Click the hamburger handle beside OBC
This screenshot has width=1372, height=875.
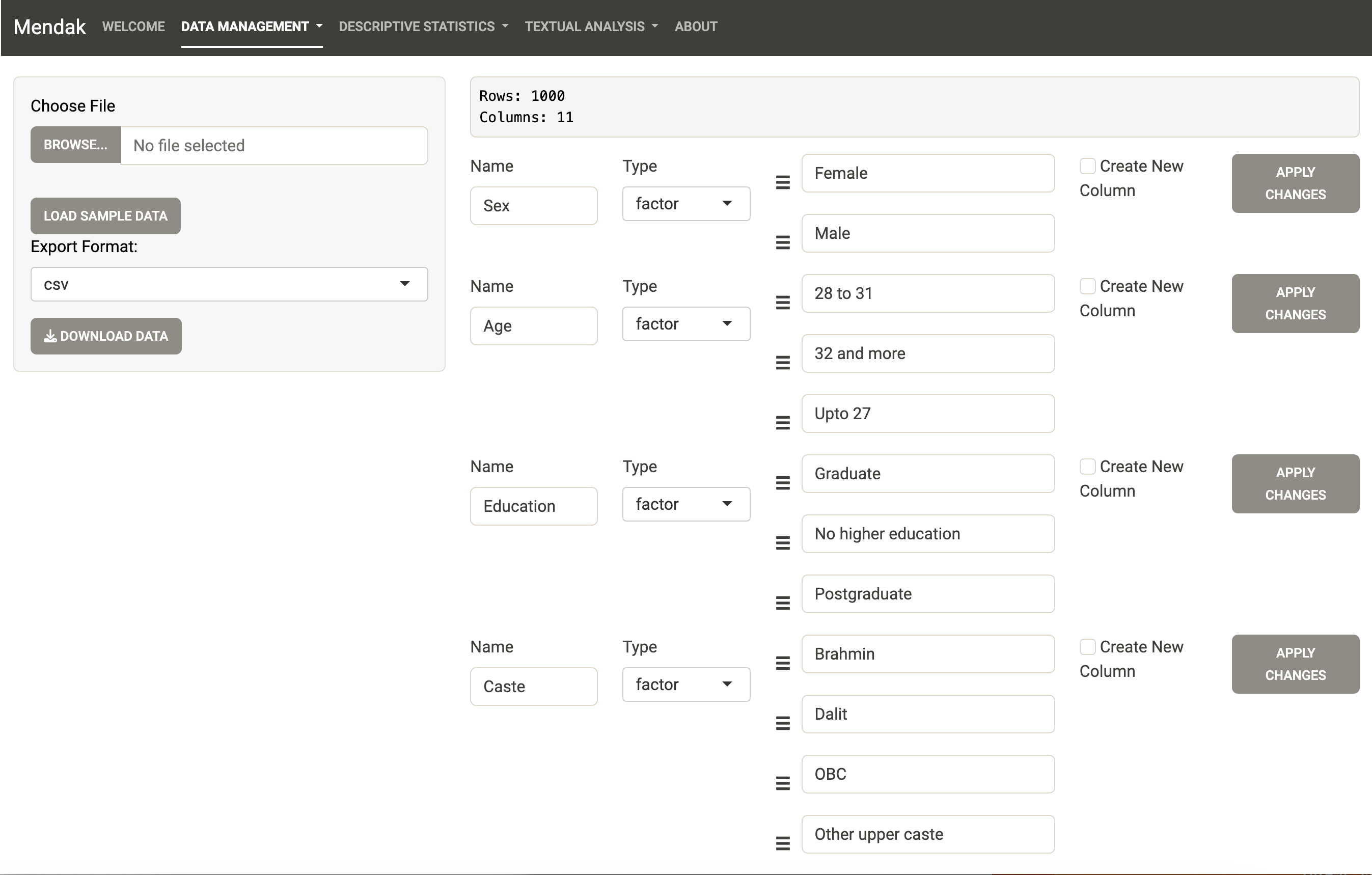pyautogui.click(x=783, y=783)
